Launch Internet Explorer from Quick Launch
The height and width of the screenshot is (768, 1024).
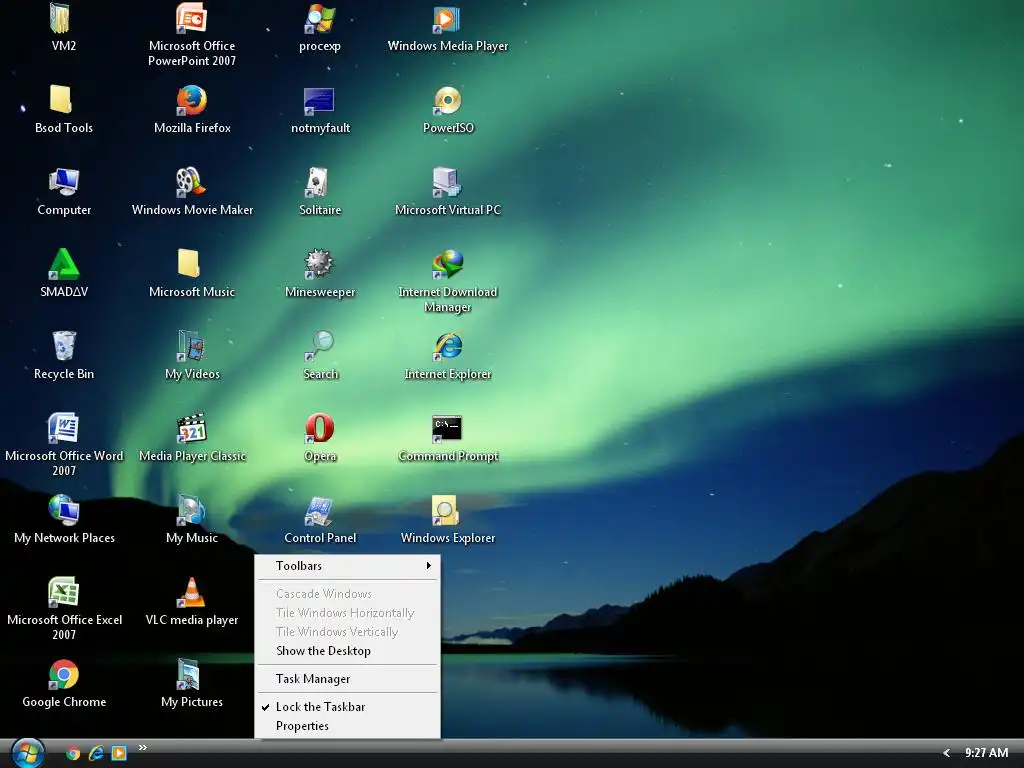(x=96, y=754)
